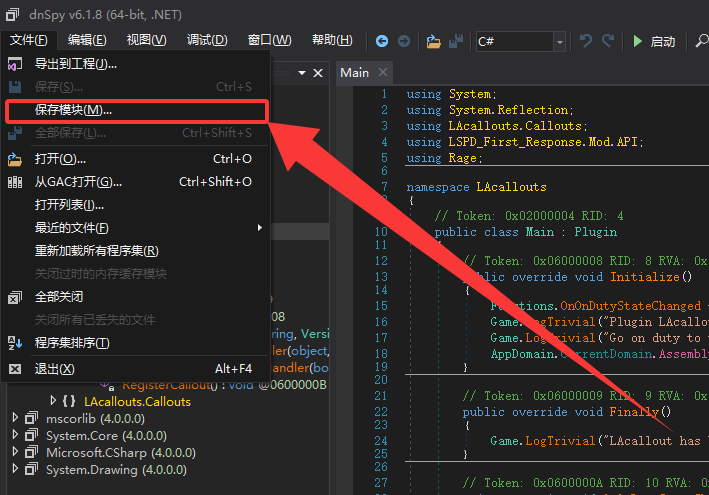Viewport: 709px width, 495px height.
Task: Choose 从GAC打开(G)... menu entry
Action: [136, 182]
